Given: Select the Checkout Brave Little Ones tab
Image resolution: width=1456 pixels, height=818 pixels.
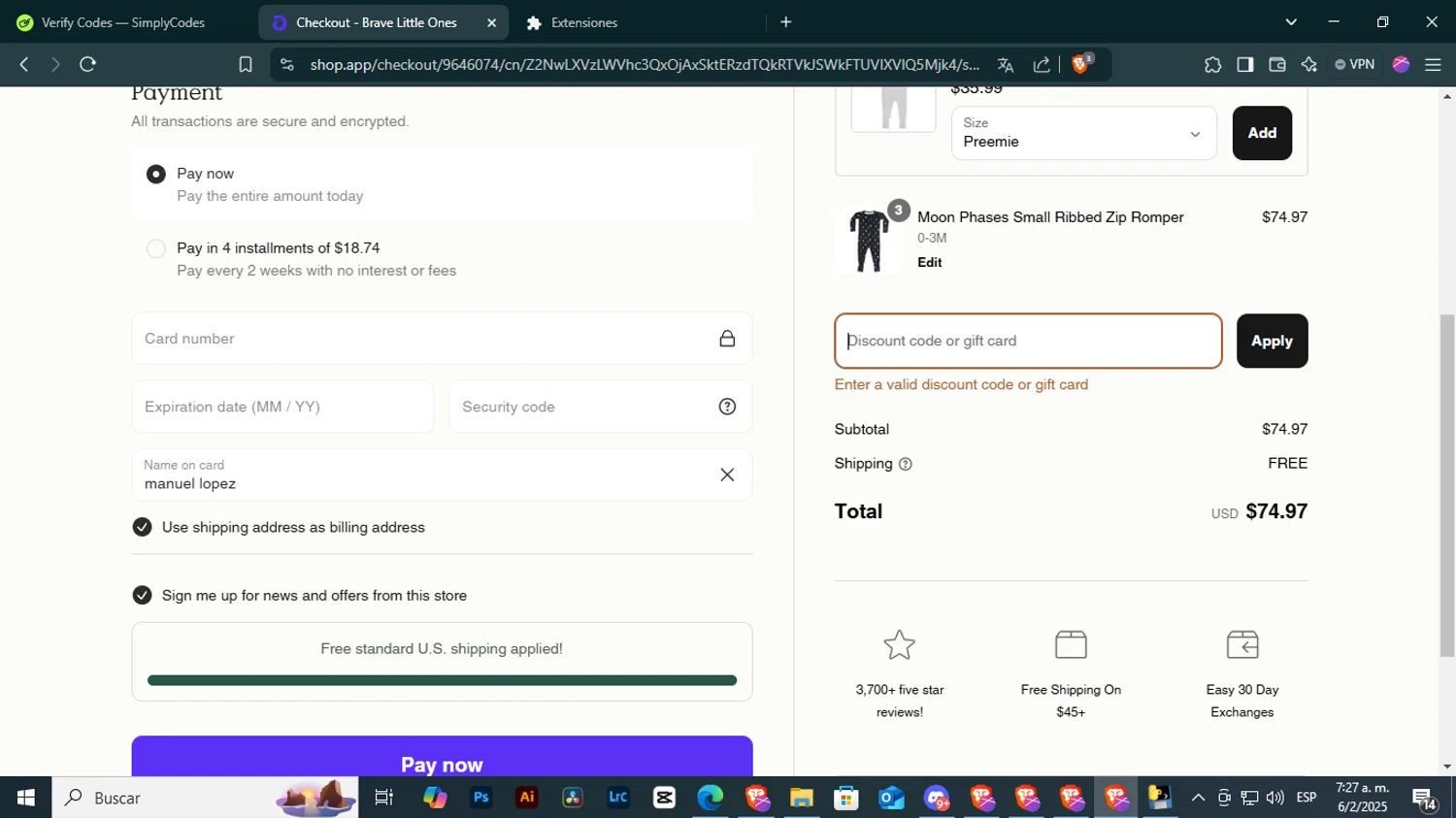Looking at the screenshot, I should 379,22.
